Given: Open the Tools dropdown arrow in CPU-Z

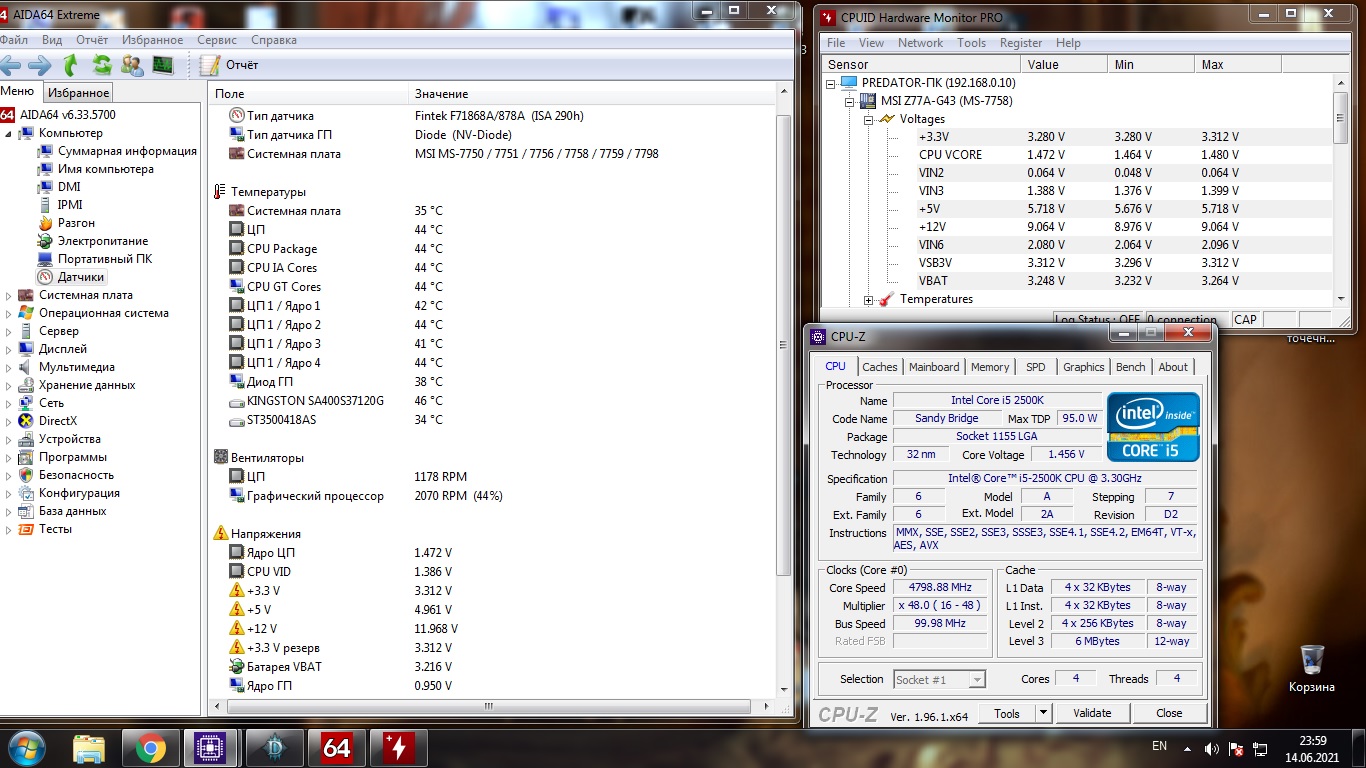Looking at the screenshot, I should pyautogui.click(x=1043, y=713).
